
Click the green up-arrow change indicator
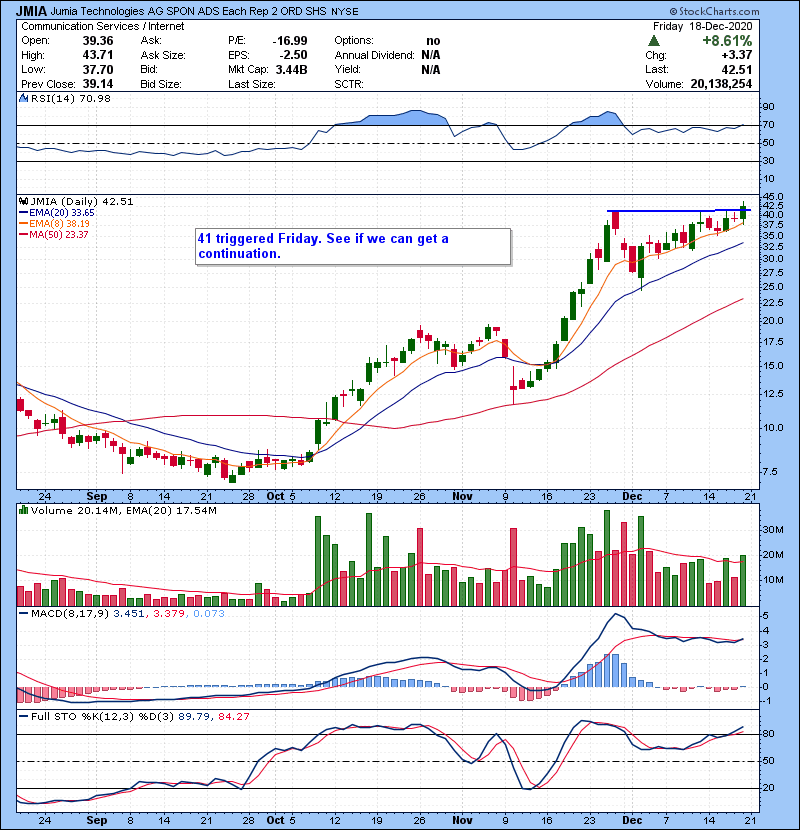[x=654, y=41]
